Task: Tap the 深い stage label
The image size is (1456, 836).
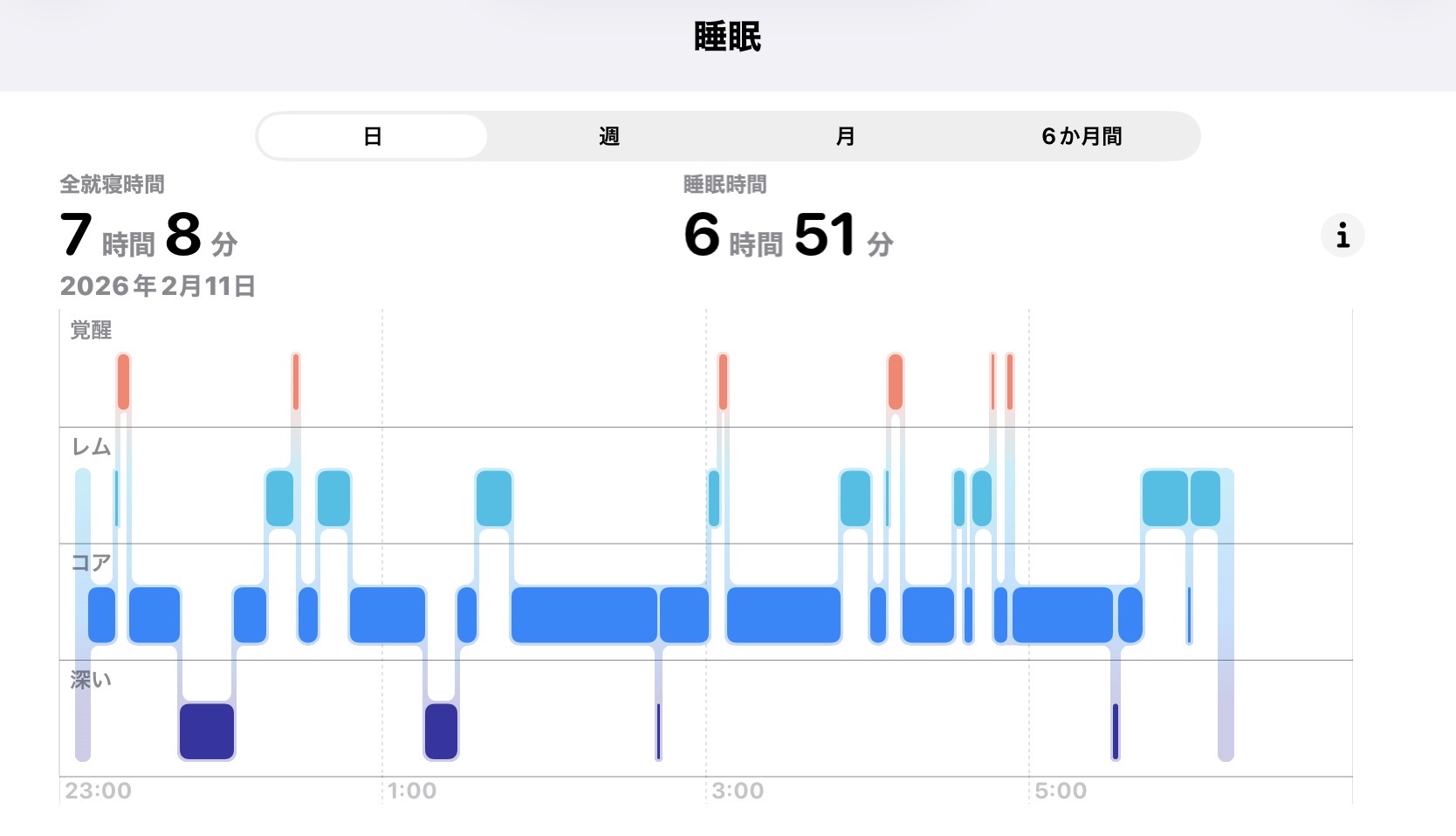Action: pyautogui.click(x=91, y=681)
